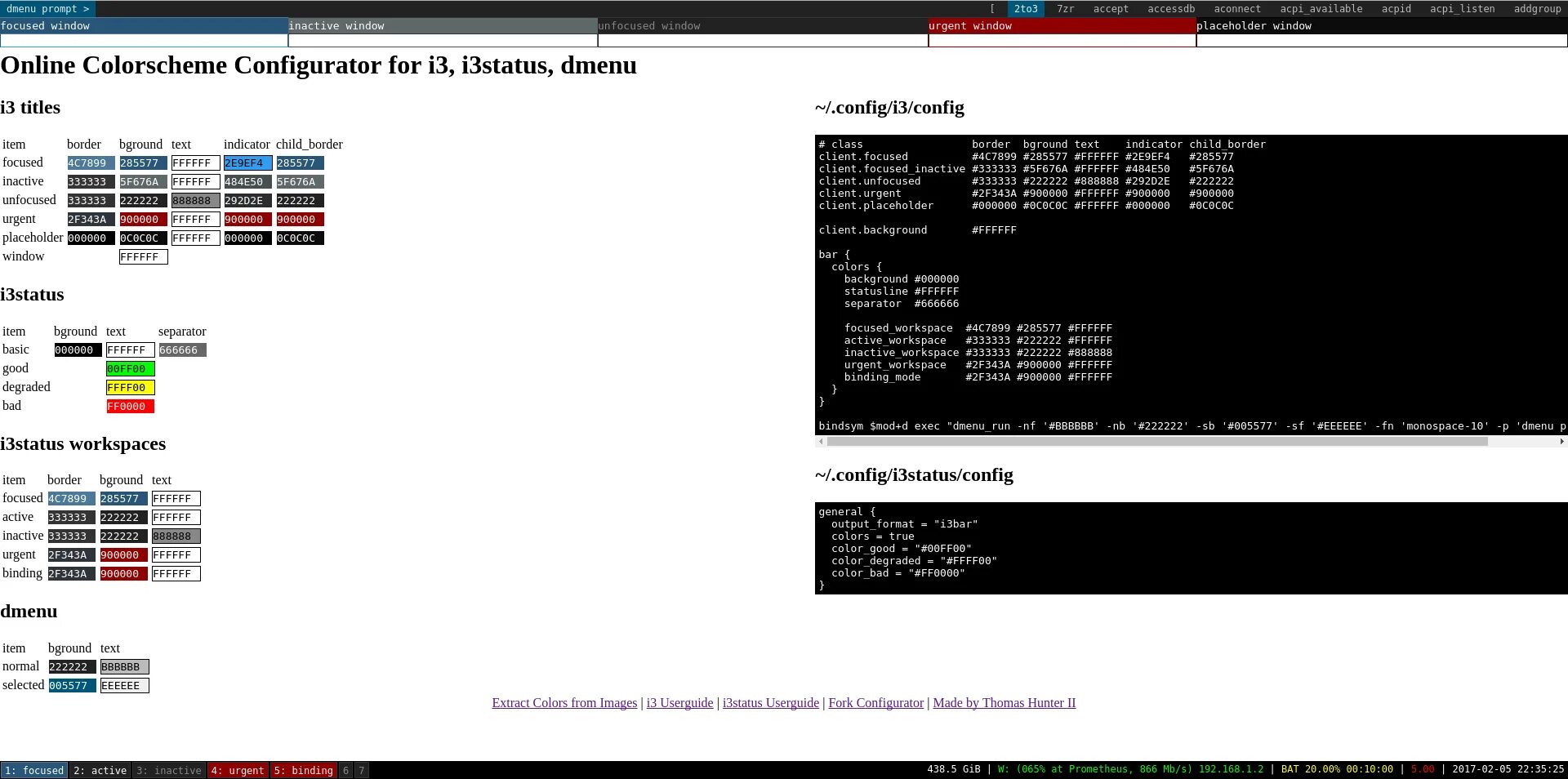1568x779 pixels.
Task: Choose the acpid entry in dmenu
Action: click(x=1396, y=9)
